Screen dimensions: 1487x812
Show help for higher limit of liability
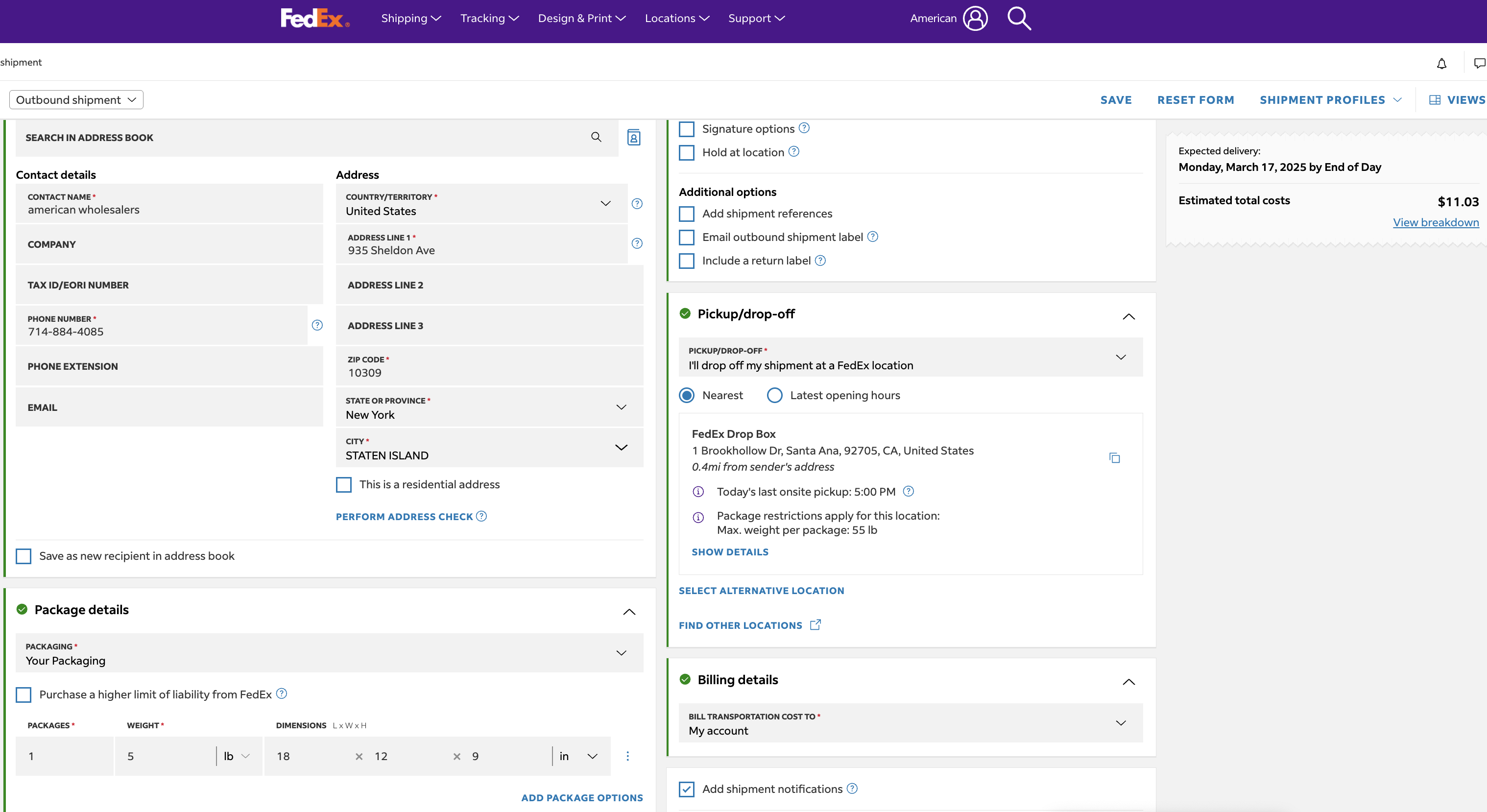pyautogui.click(x=281, y=693)
